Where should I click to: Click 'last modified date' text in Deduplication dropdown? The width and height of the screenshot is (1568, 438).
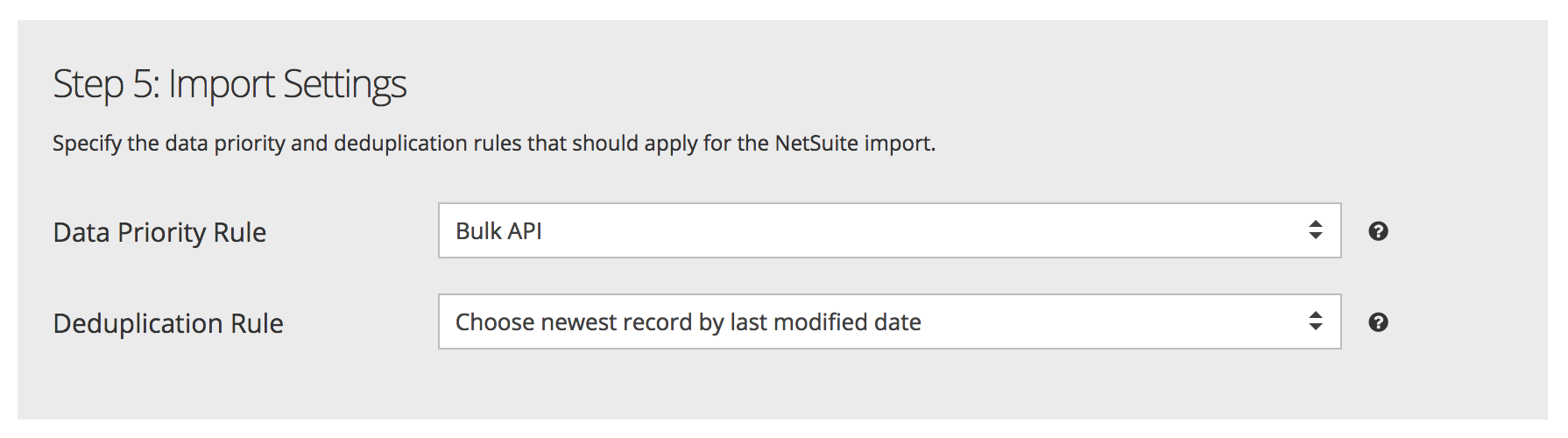(825, 322)
